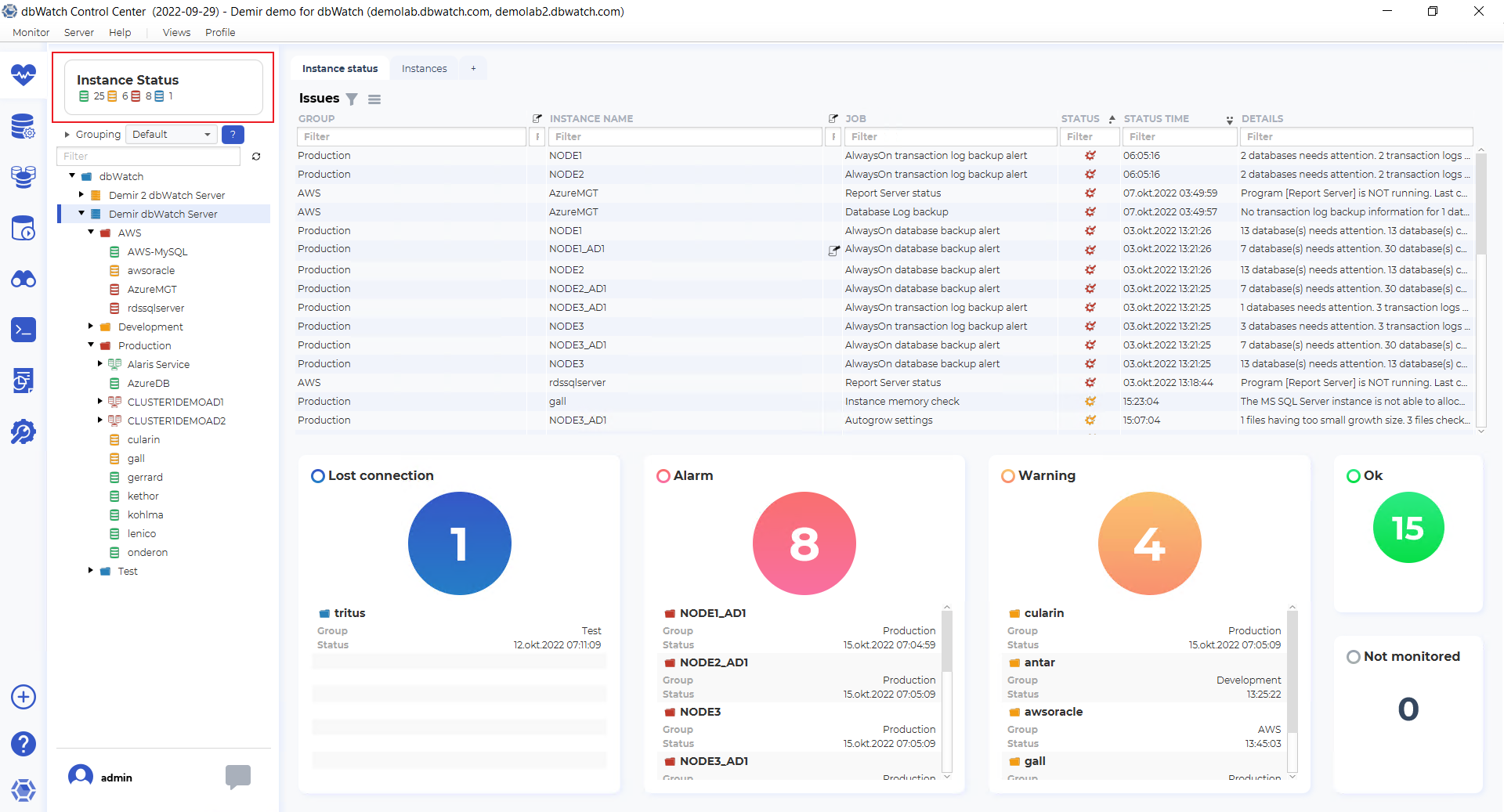The height and width of the screenshot is (812, 1504).
Task: Open the report document icon in sidebar
Action: click(23, 381)
